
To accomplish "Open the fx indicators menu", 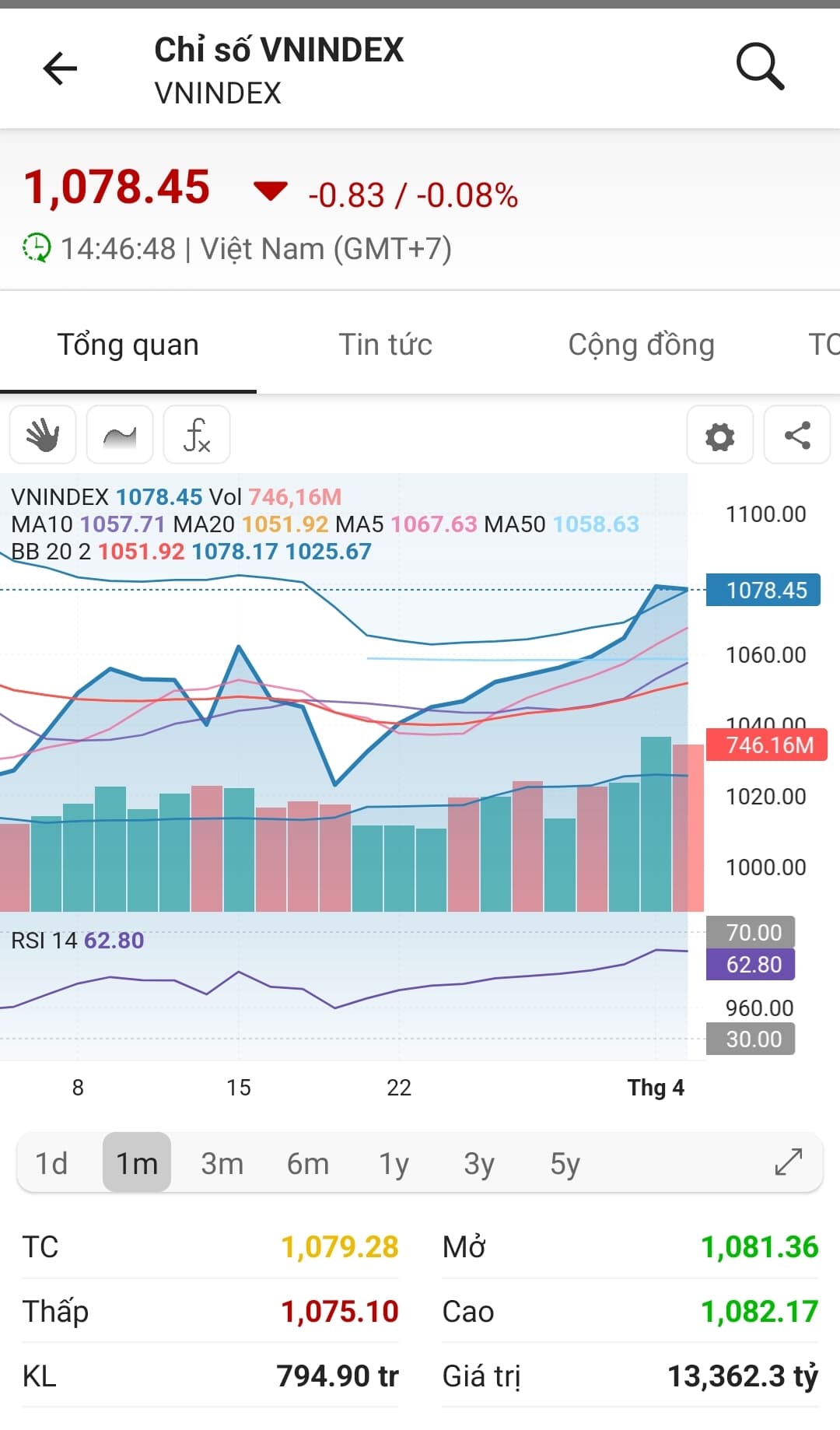I will point(197,435).
